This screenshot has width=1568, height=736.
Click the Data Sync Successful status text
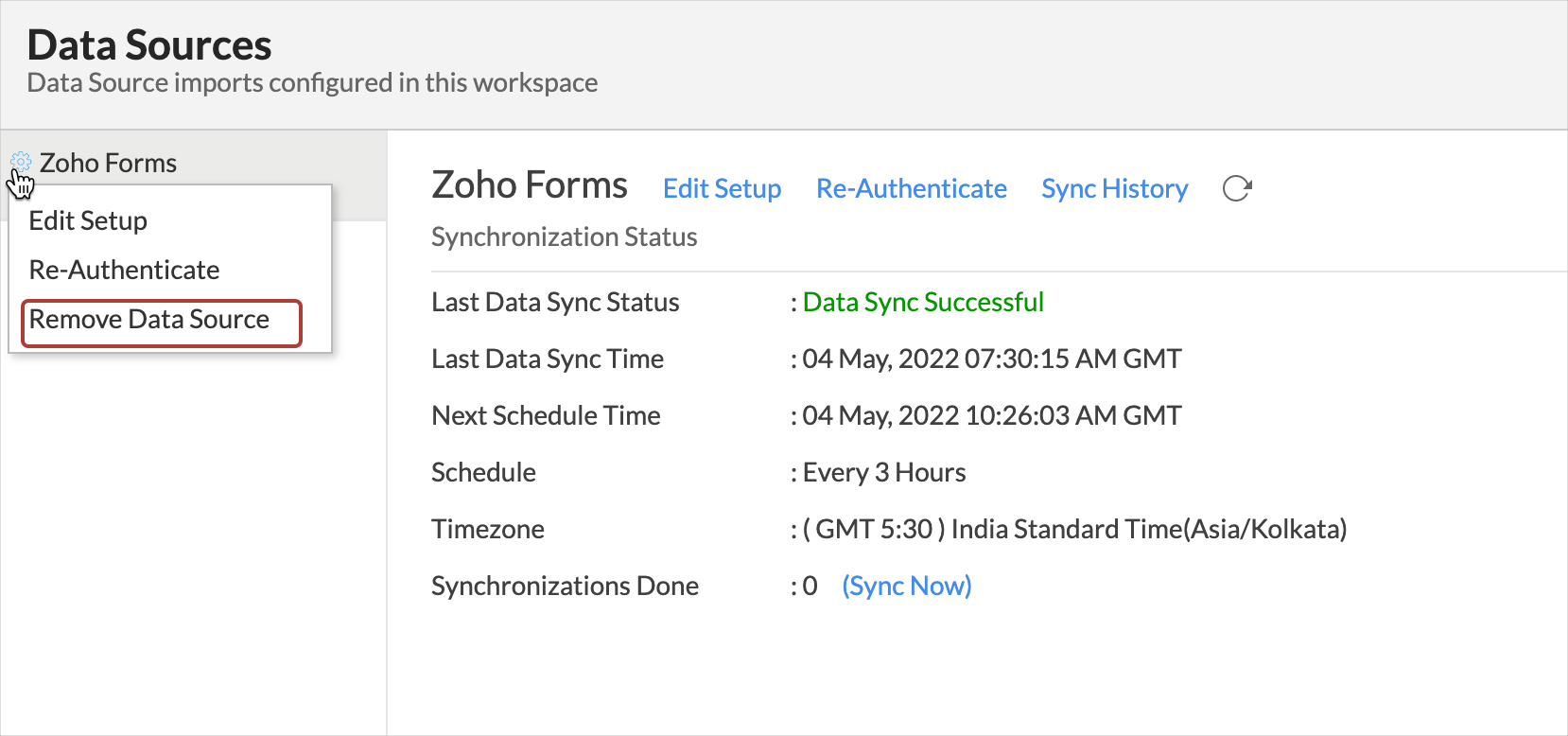point(923,302)
